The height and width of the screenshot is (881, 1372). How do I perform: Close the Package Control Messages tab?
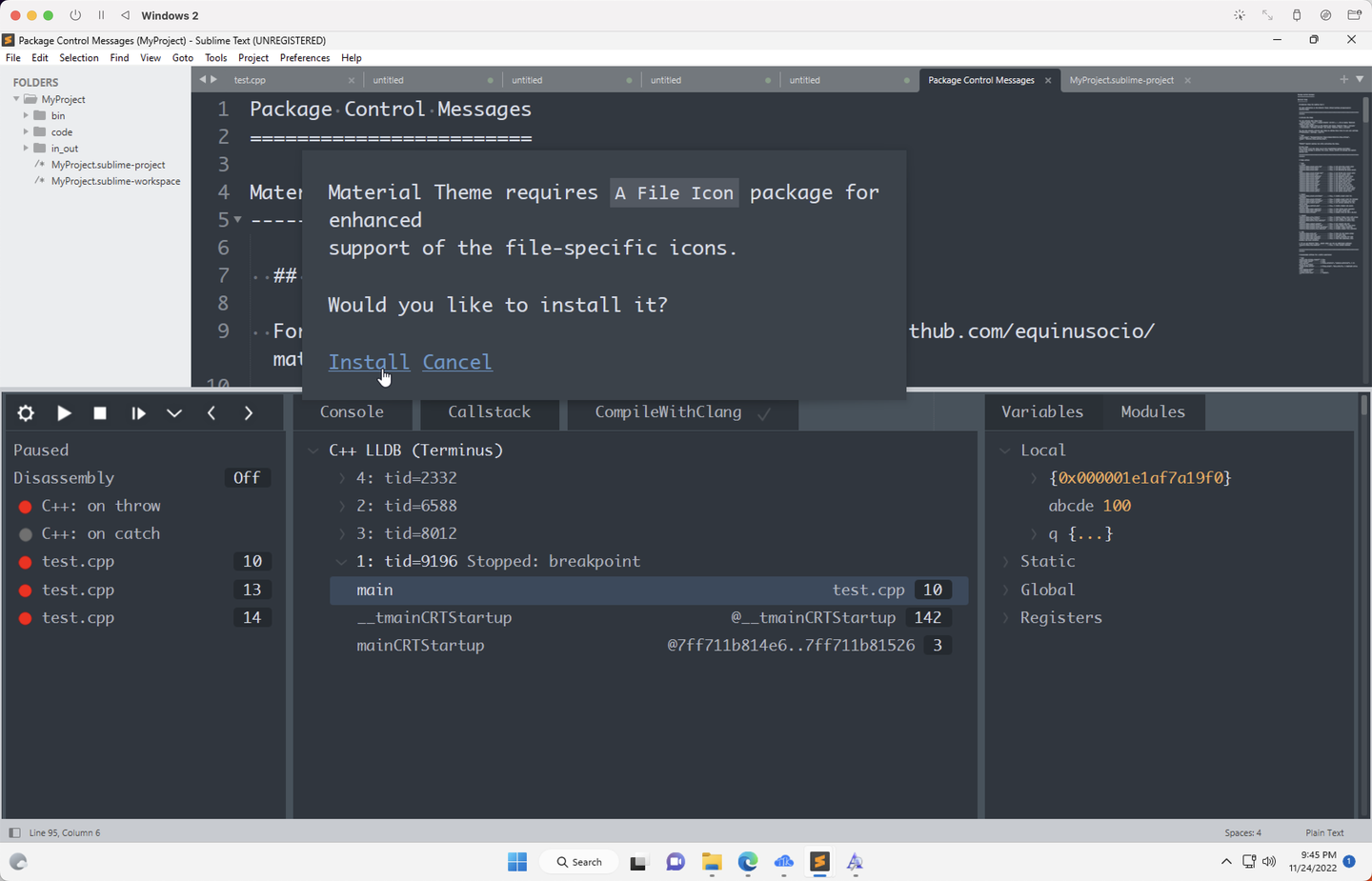1048,80
